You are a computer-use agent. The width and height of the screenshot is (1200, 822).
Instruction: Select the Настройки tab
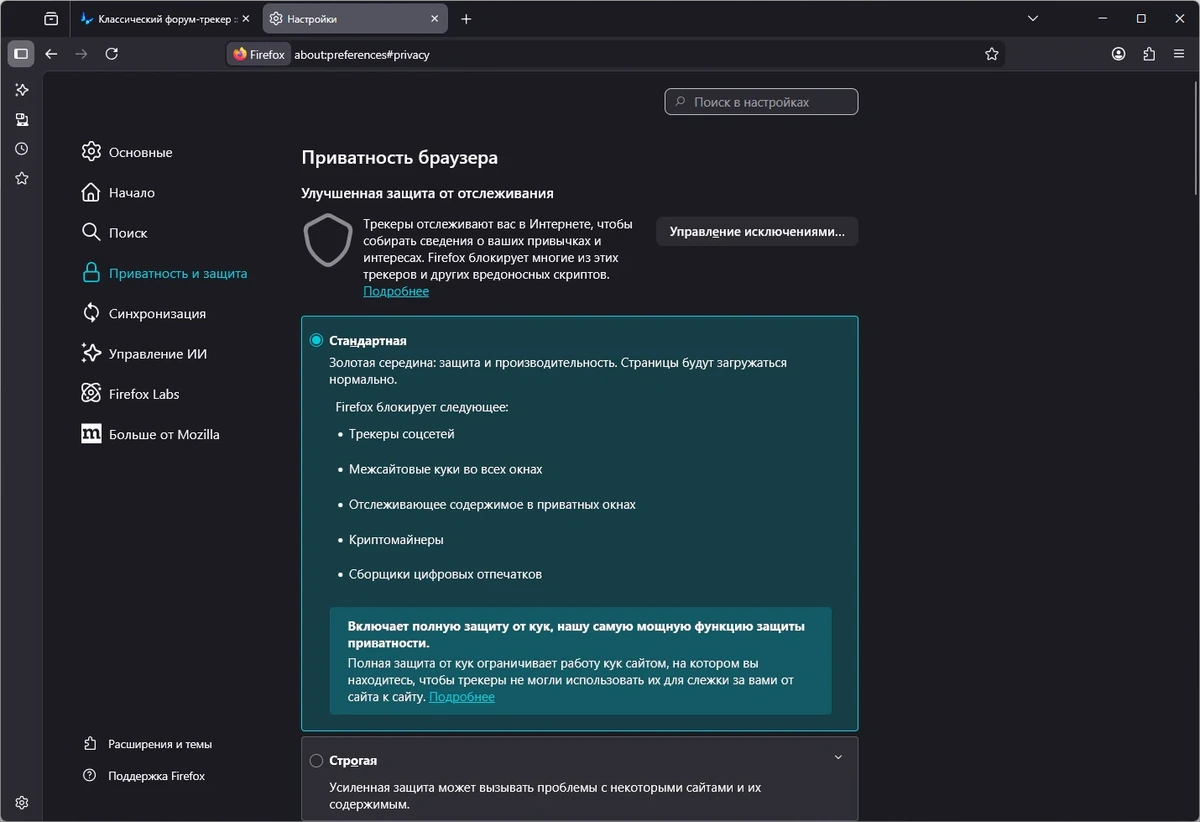pos(354,19)
